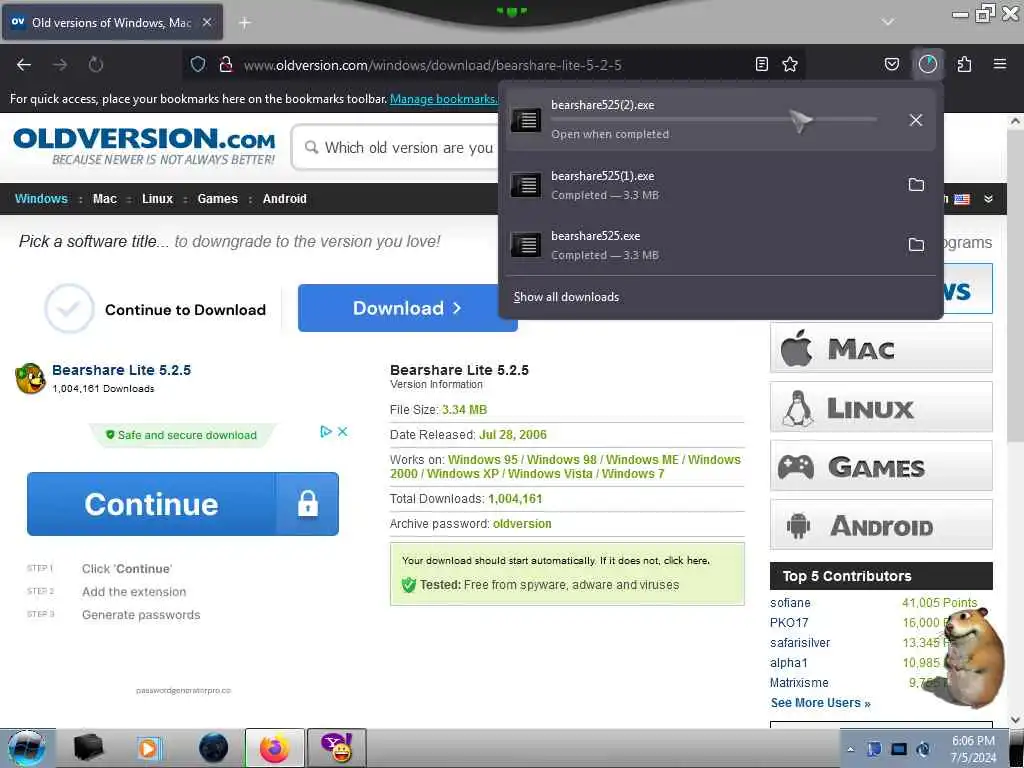1024x768 pixels.
Task: Open the Windows Start button
Action: pos(27,748)
